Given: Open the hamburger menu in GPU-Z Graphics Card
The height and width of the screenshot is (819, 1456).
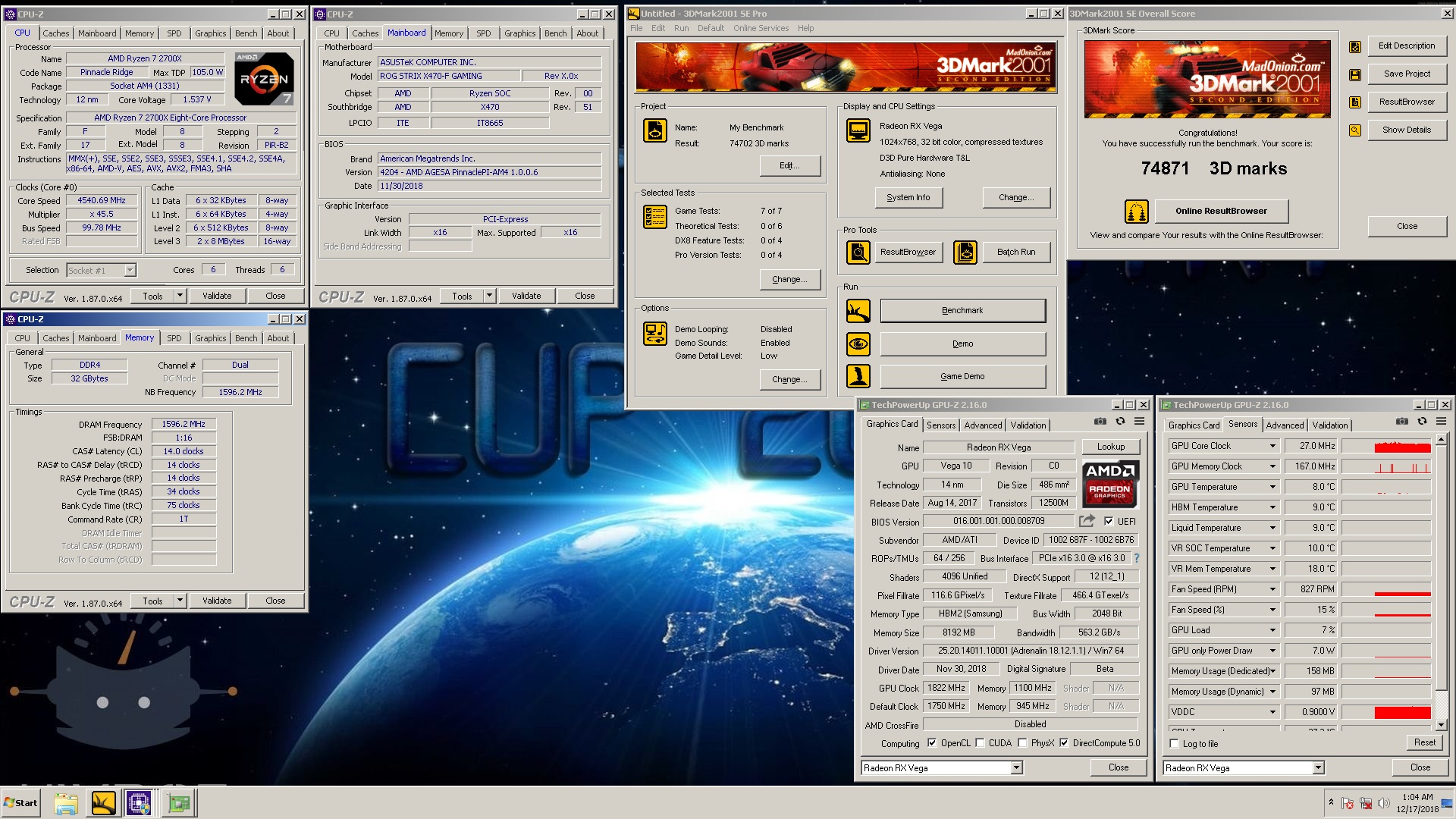Looking at the screenshot, I should pos(1139,422).
